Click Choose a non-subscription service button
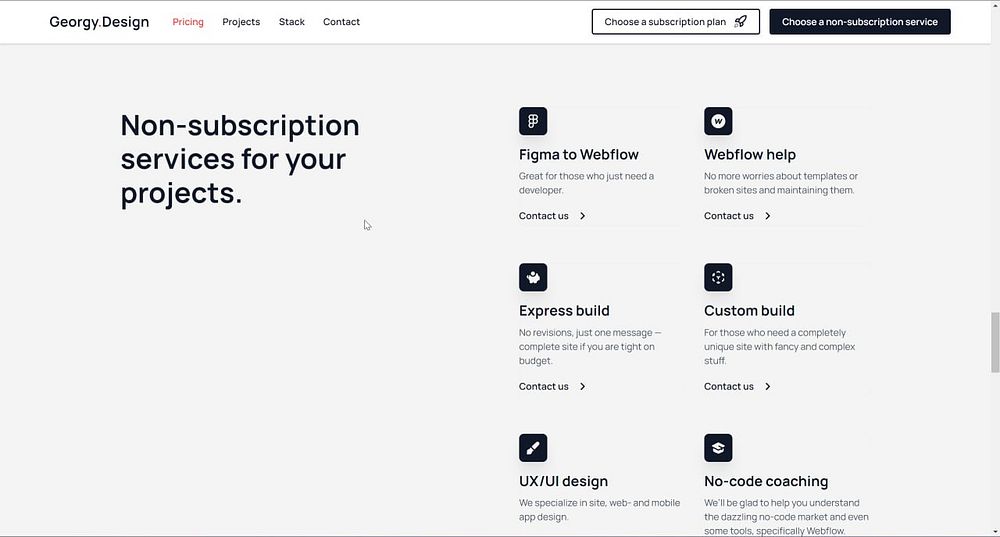Viewport: 1000px width, 537px height. pyautogui.click(x=860, y=22)
